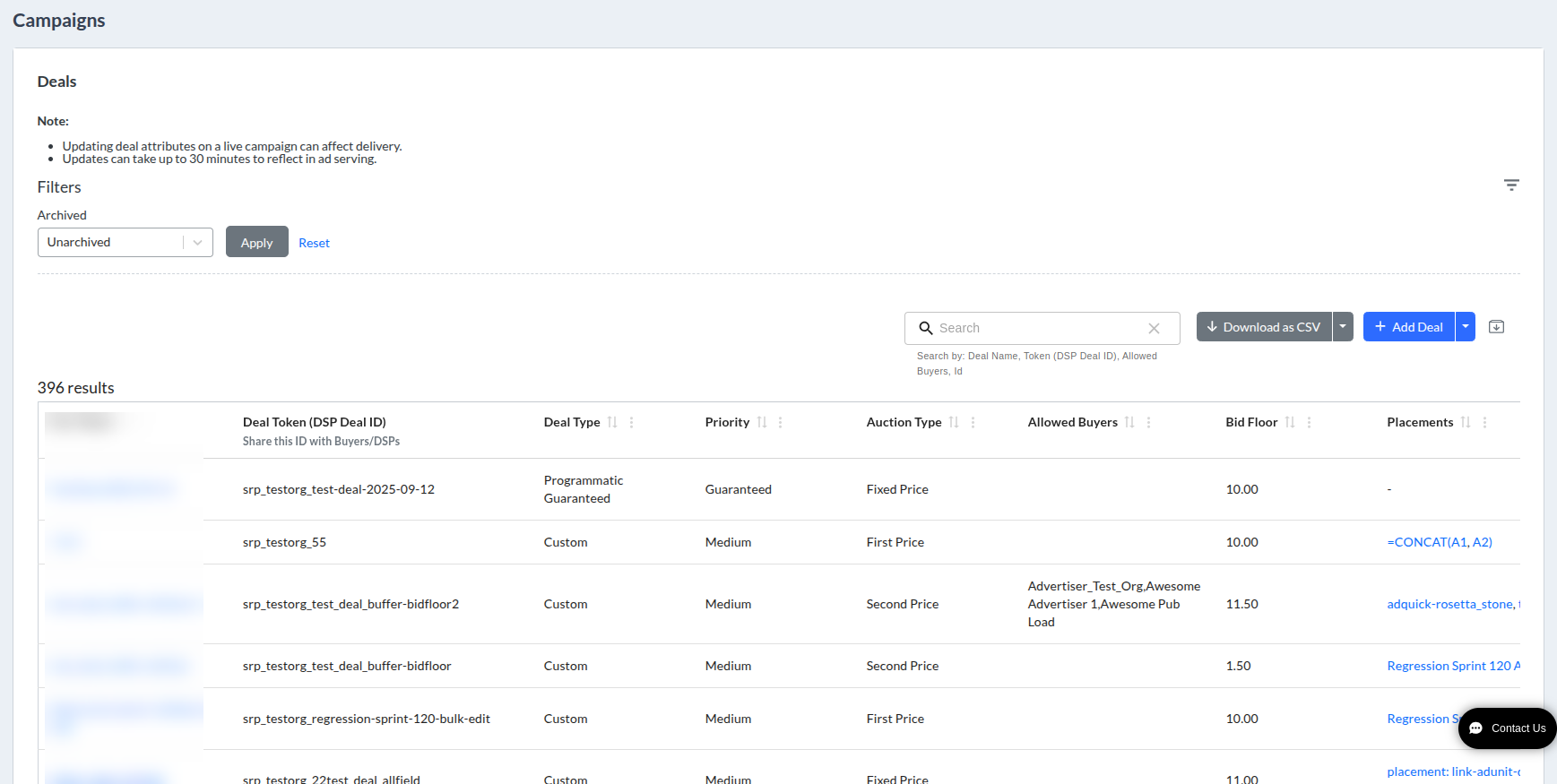The width and height of the screenshot is (1557, 784).
Task: Click the filter toggle icon beside Filters
Action: click(1511, 185)
